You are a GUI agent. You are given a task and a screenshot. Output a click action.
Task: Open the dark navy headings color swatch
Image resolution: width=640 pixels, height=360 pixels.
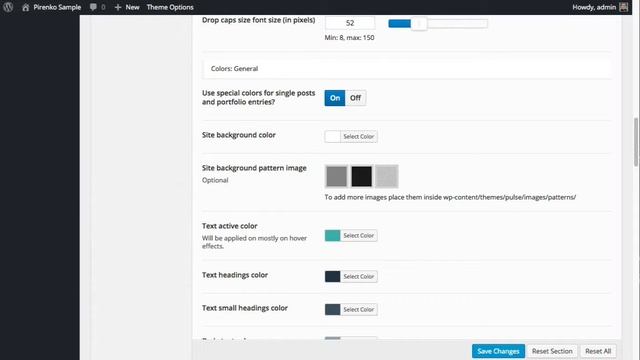tap(332, 276)
